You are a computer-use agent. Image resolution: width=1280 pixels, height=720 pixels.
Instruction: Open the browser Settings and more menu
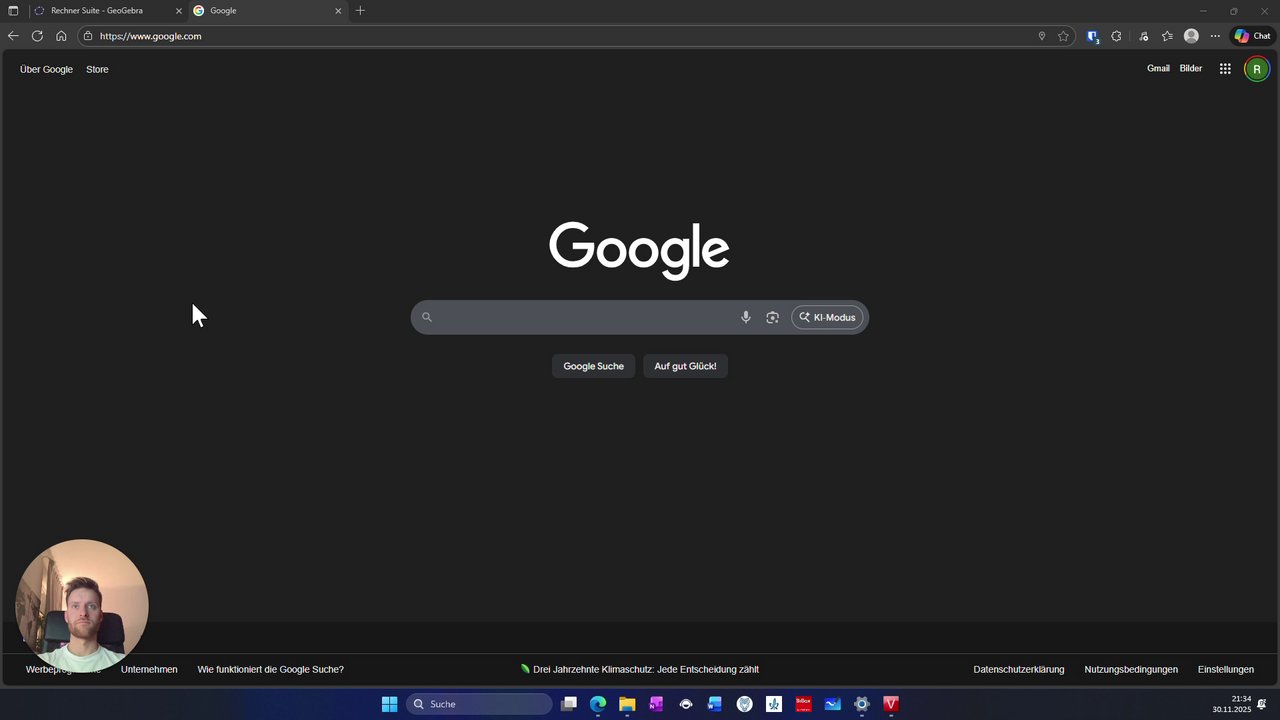tap(1215, 36)
